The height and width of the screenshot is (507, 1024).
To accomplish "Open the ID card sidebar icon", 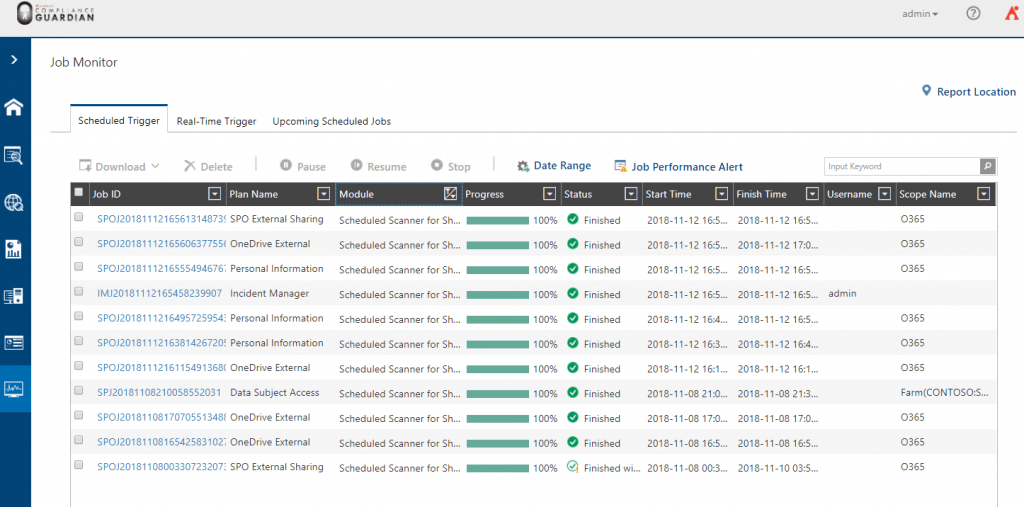I will 14,342.
